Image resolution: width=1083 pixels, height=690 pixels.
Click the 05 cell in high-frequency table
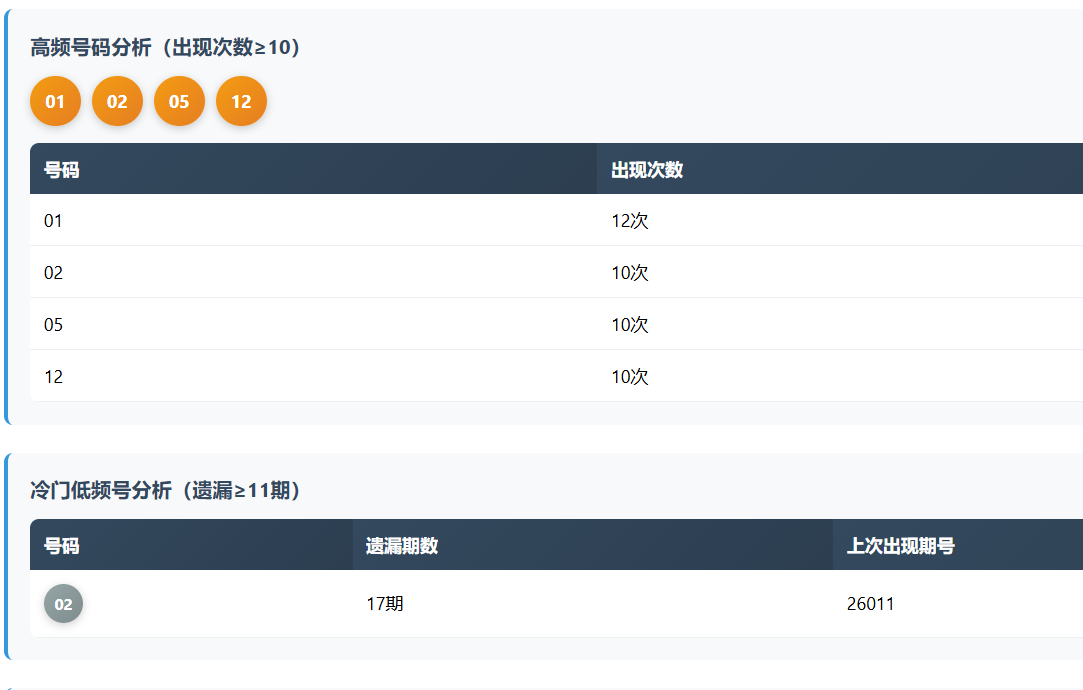click(53, 325)
